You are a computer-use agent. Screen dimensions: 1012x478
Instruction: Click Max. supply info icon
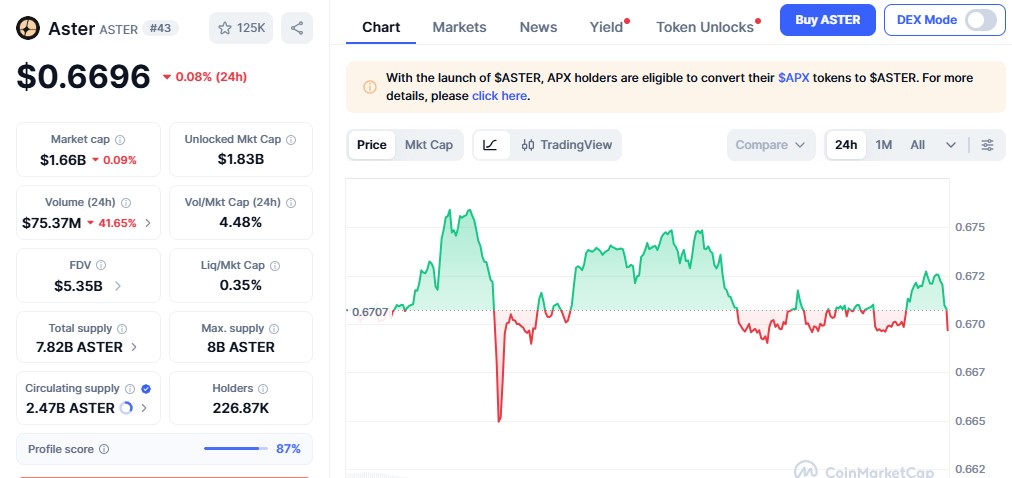point(274,328)
